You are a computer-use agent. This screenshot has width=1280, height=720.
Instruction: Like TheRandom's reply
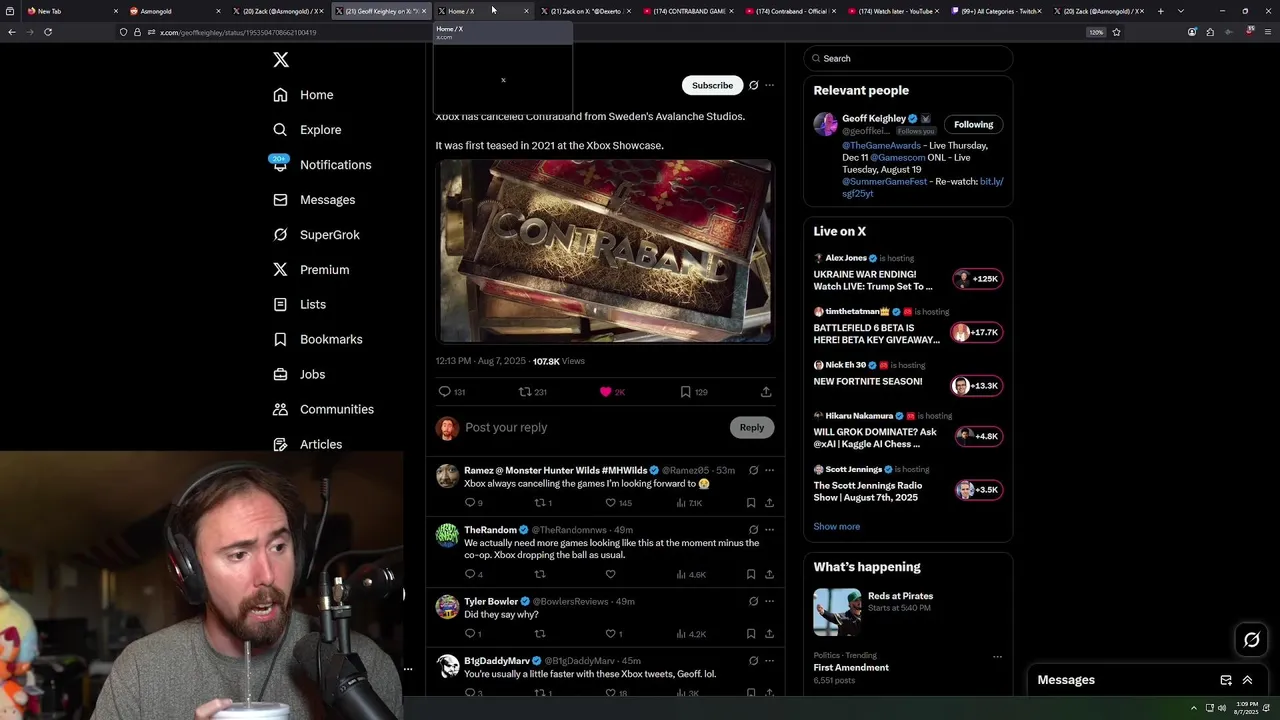[610, 574]
